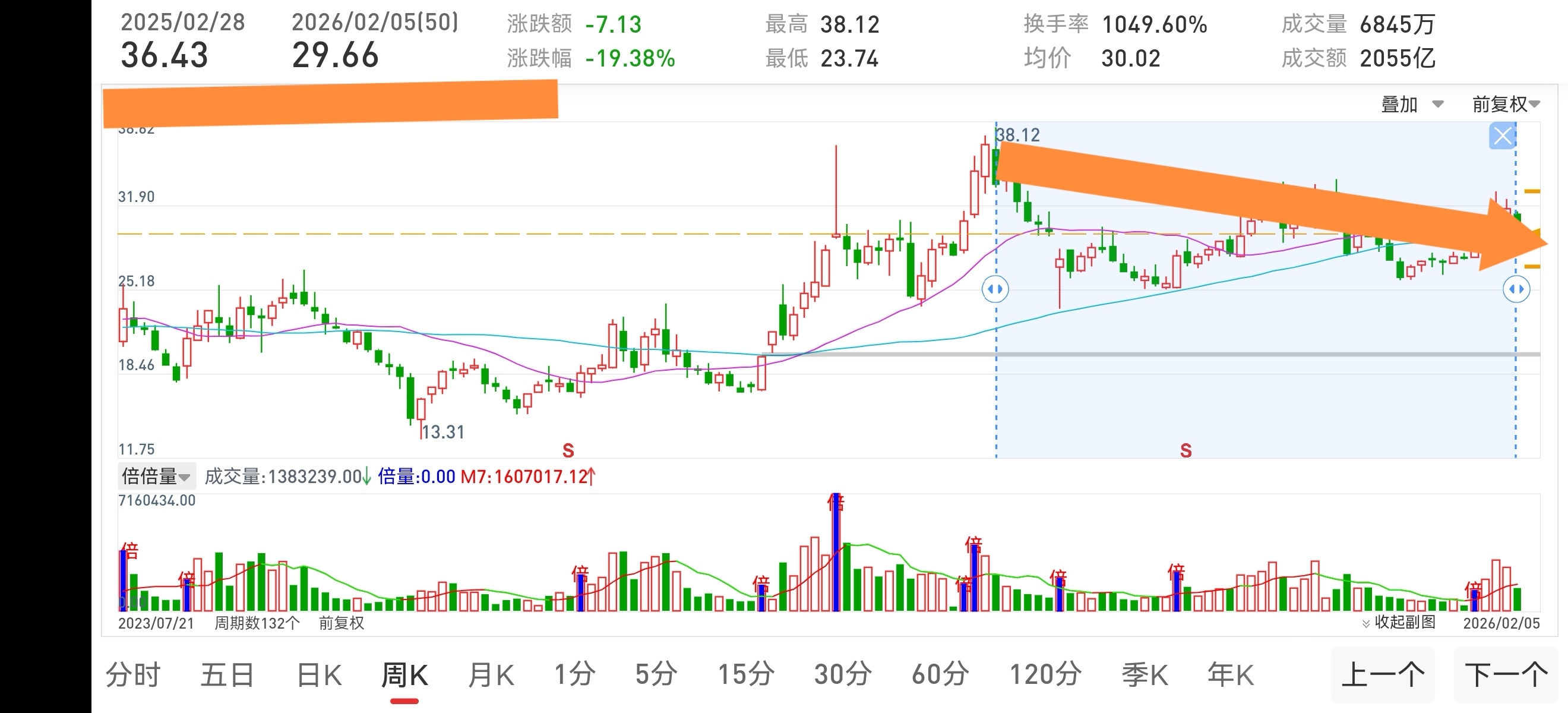Select the 季K quarterly tab
1568x713 pixels.
point(1145,674)
